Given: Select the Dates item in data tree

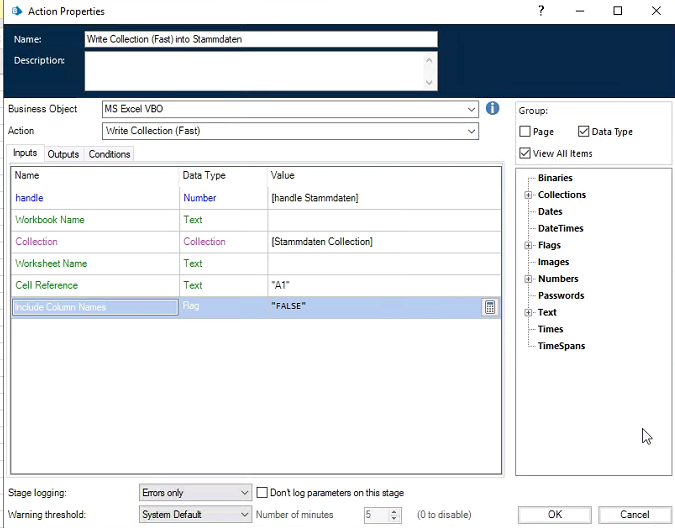Looking at the screenshot, I should (x=550, y=212).
